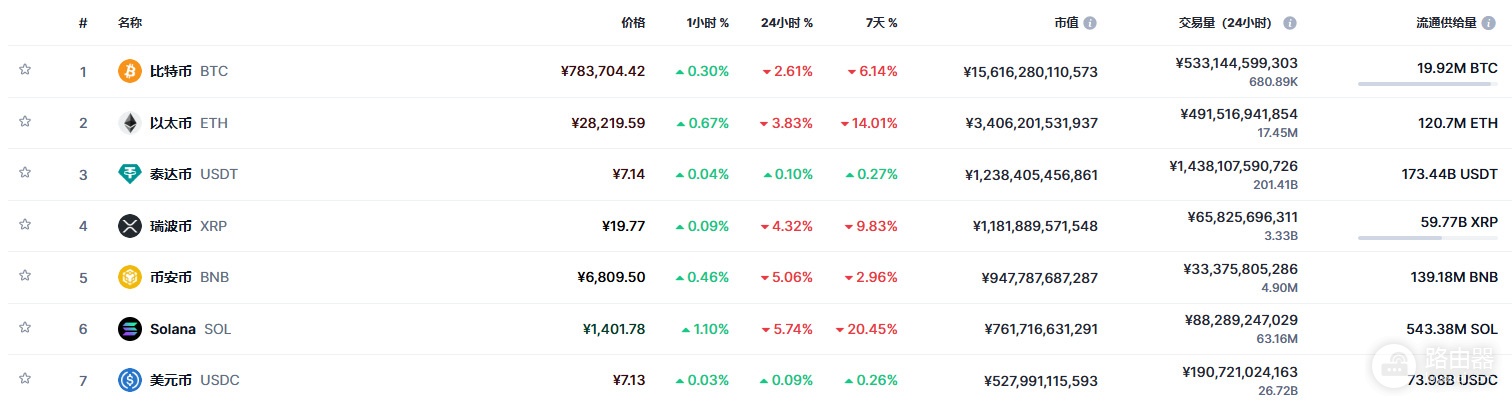The width and height of the screenshot is (1512, 406).
Task: Click the XRP coin logo
Action: click(130, 226)
